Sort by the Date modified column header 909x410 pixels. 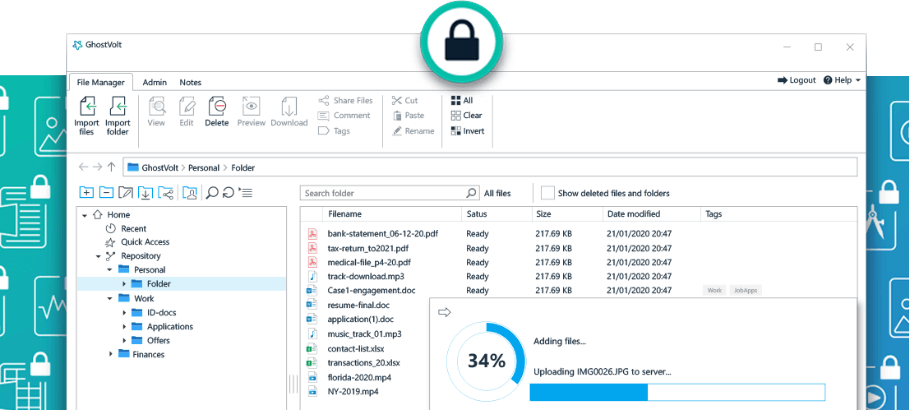click(x=634, y=214)
